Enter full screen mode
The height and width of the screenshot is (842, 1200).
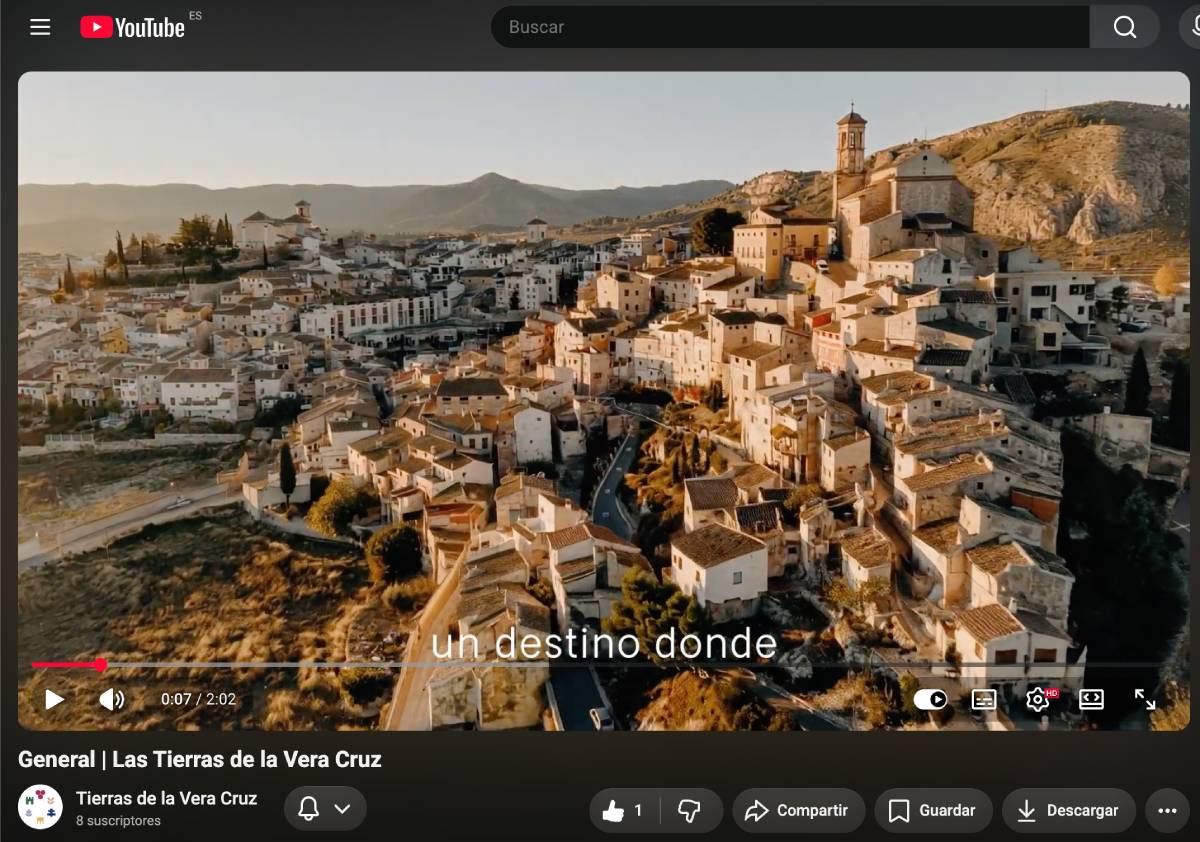[1145, 699]
